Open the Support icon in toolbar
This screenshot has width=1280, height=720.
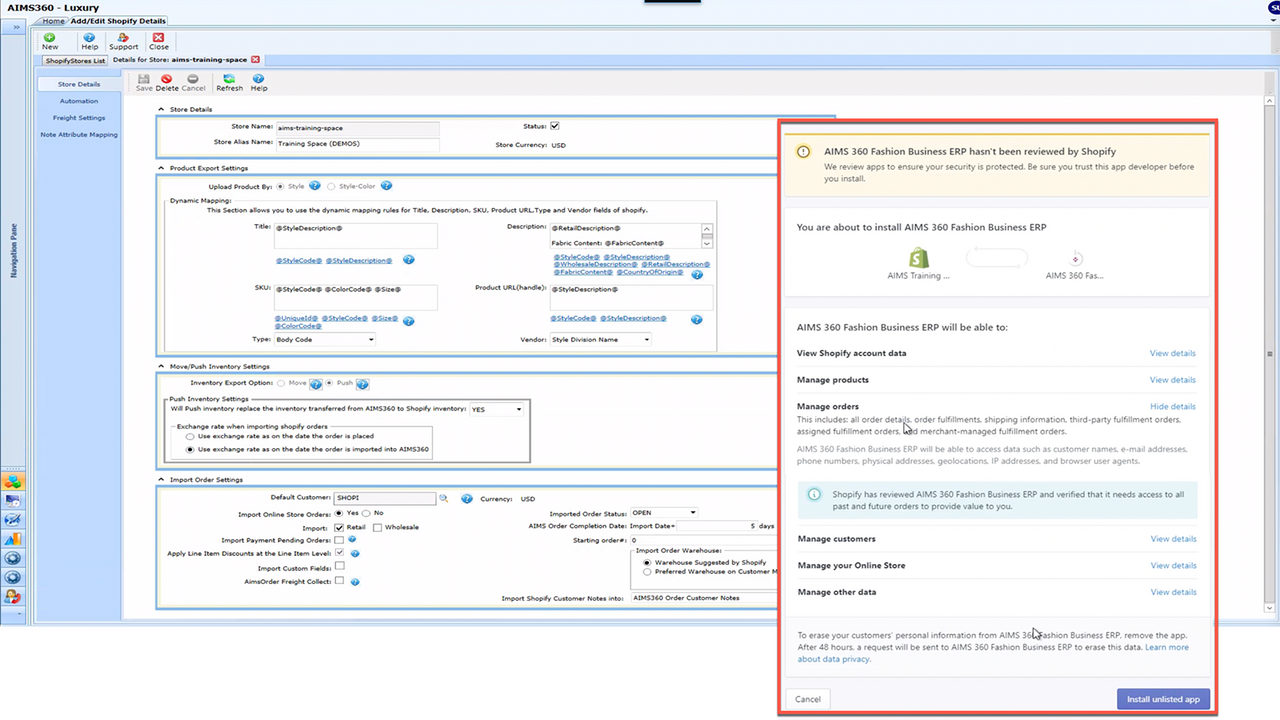[124, 41]
